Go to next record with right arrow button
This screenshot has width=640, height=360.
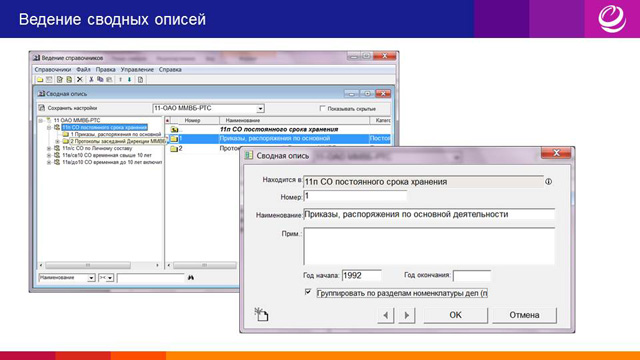click(407, 315)
